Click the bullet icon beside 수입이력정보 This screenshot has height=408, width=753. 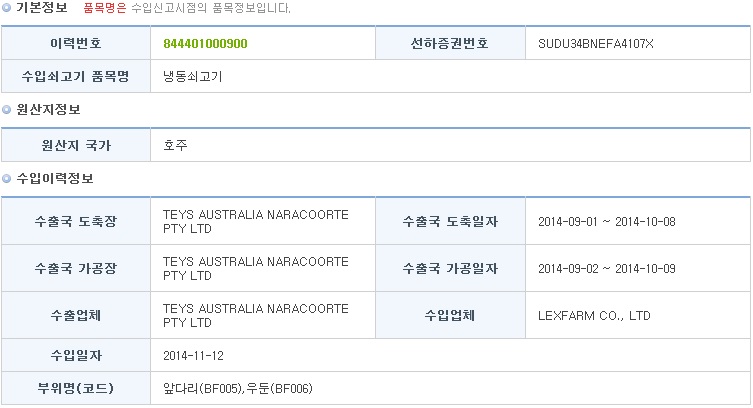pyautogui.click(x=6, y=179)
